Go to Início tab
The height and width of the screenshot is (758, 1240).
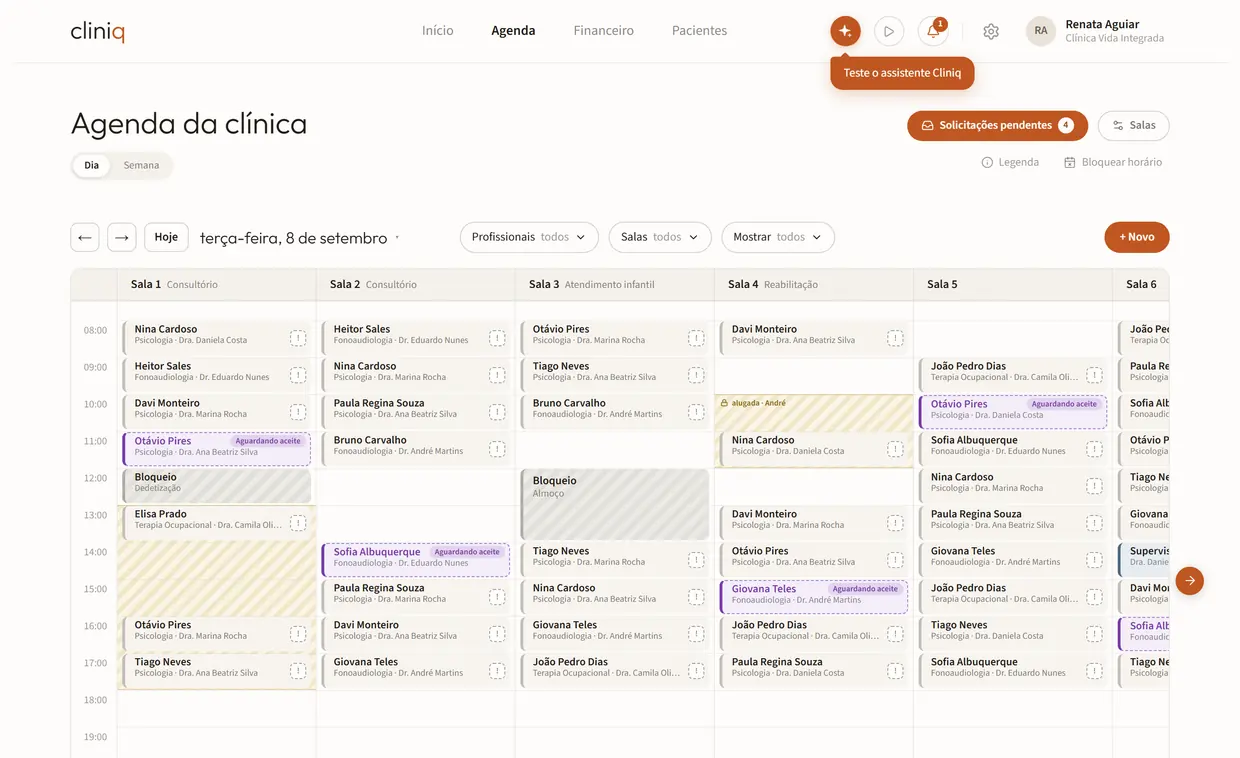point(438,31)
